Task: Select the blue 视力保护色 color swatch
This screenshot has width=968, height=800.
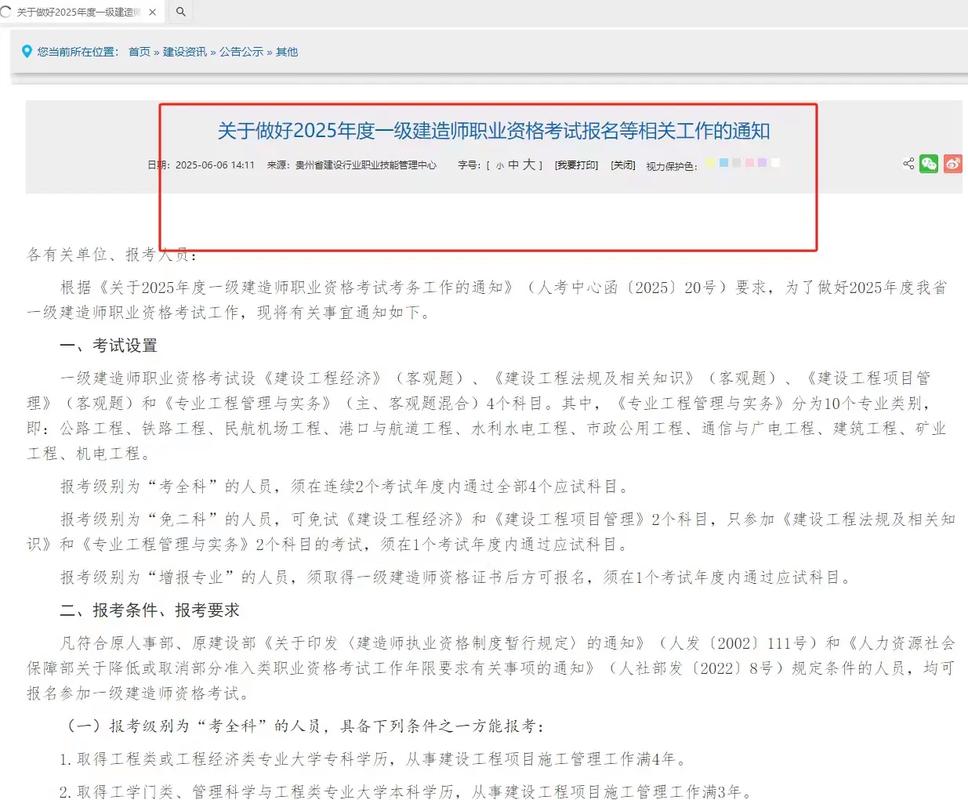Action: tap(724, 163)
